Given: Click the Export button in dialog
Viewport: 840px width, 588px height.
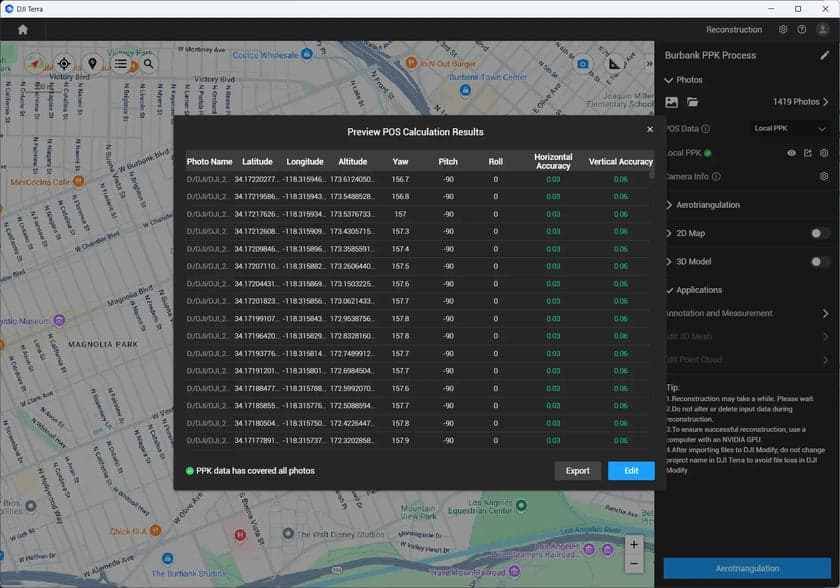Looking at the screenshot, I should (x=577, y=471).
